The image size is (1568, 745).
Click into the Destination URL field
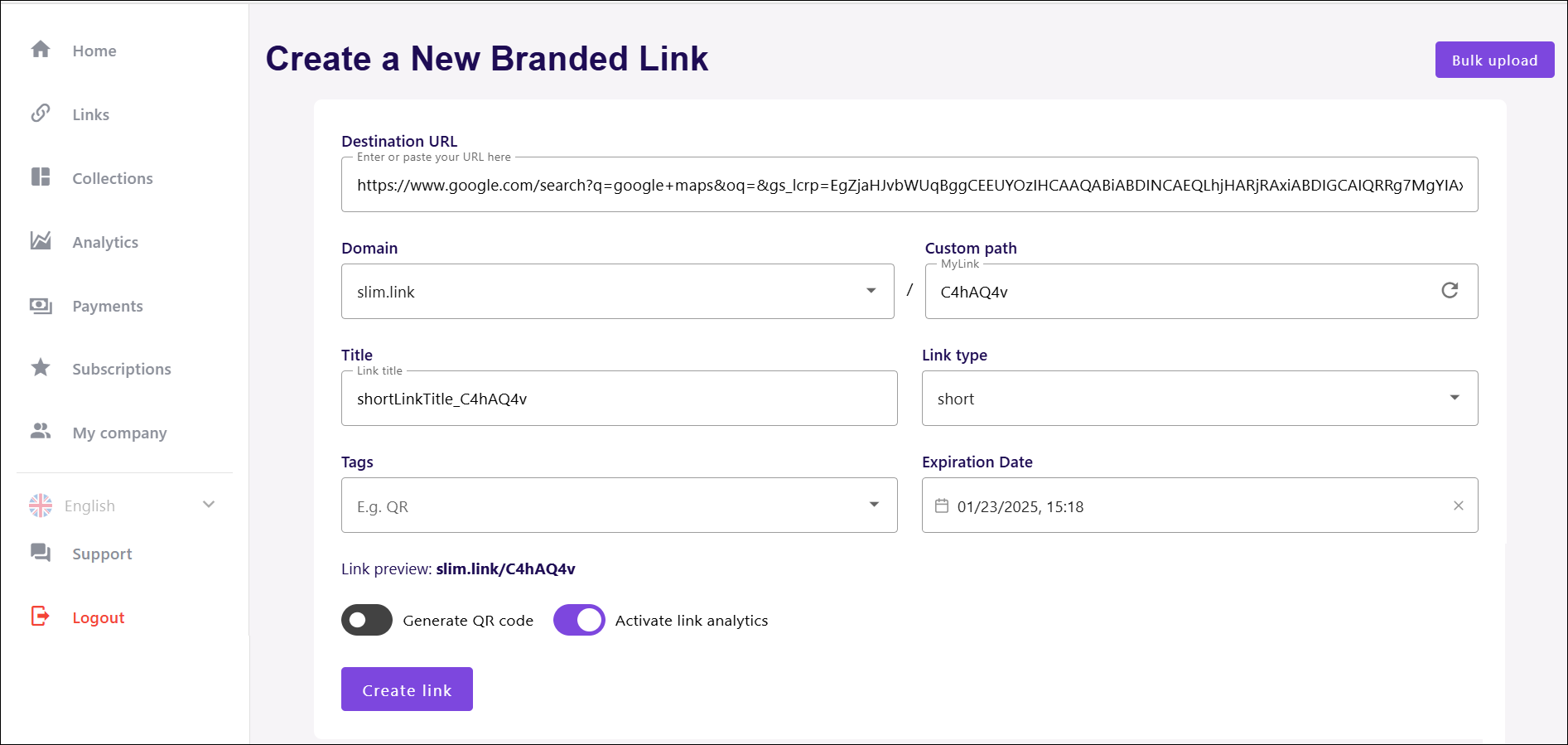click(909, 184)
